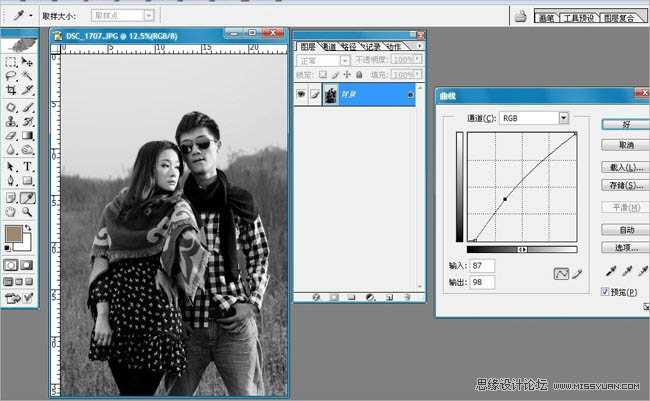Select the Magic Wand tool

coord(27,76)
